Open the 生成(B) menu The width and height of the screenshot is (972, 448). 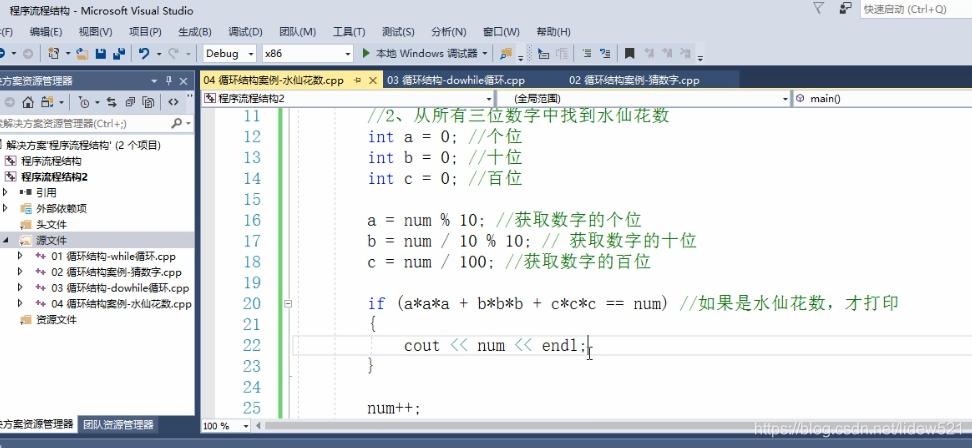[195, 32]
